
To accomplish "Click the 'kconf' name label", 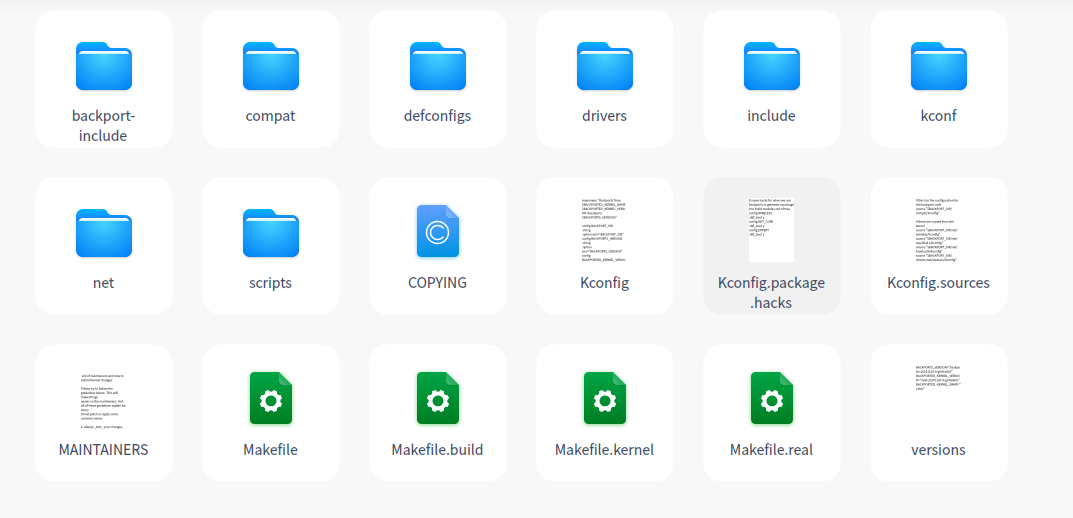I will click(938, 116).
